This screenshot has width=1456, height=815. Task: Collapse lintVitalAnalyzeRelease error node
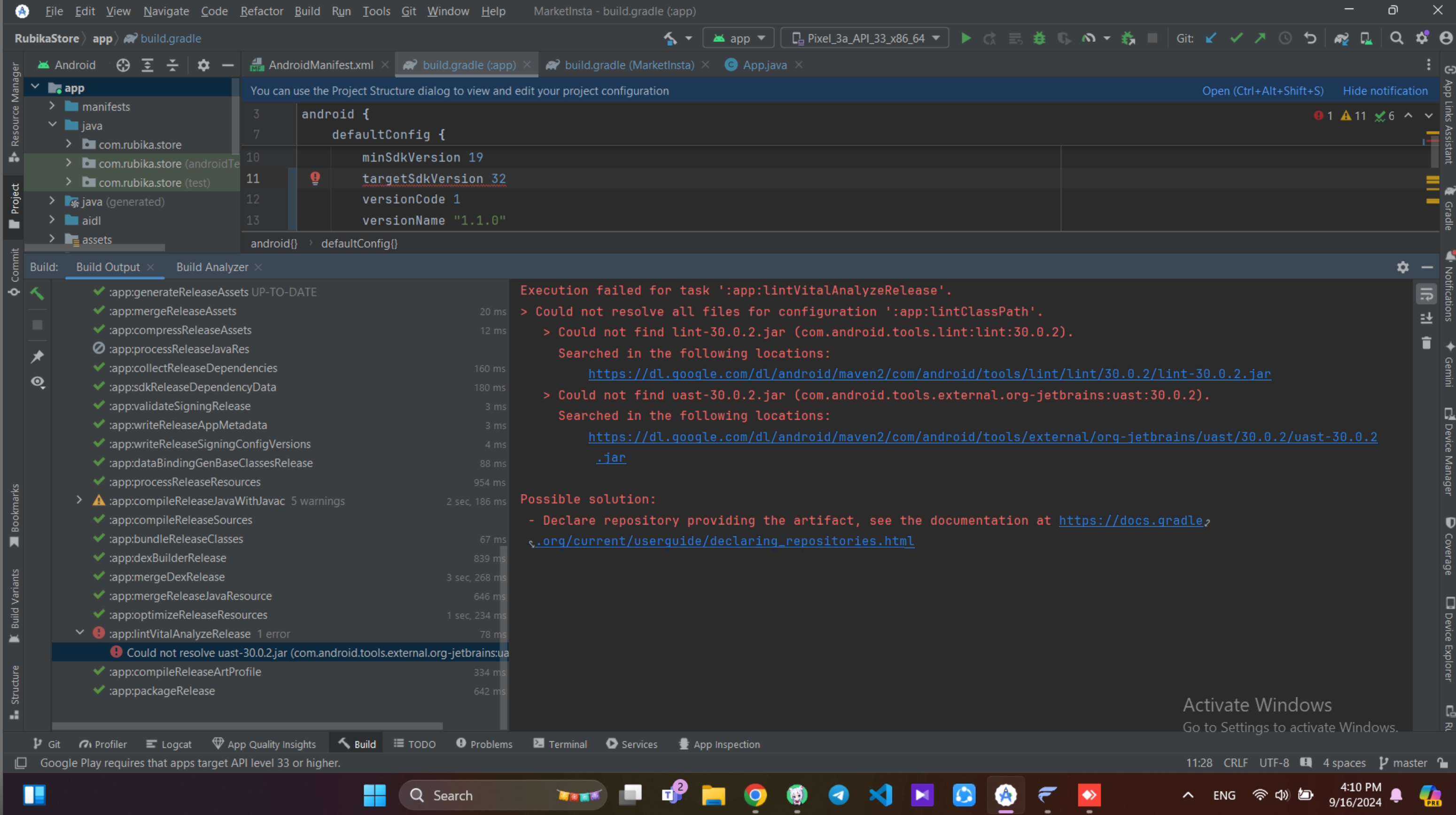(x=79, y=633)
